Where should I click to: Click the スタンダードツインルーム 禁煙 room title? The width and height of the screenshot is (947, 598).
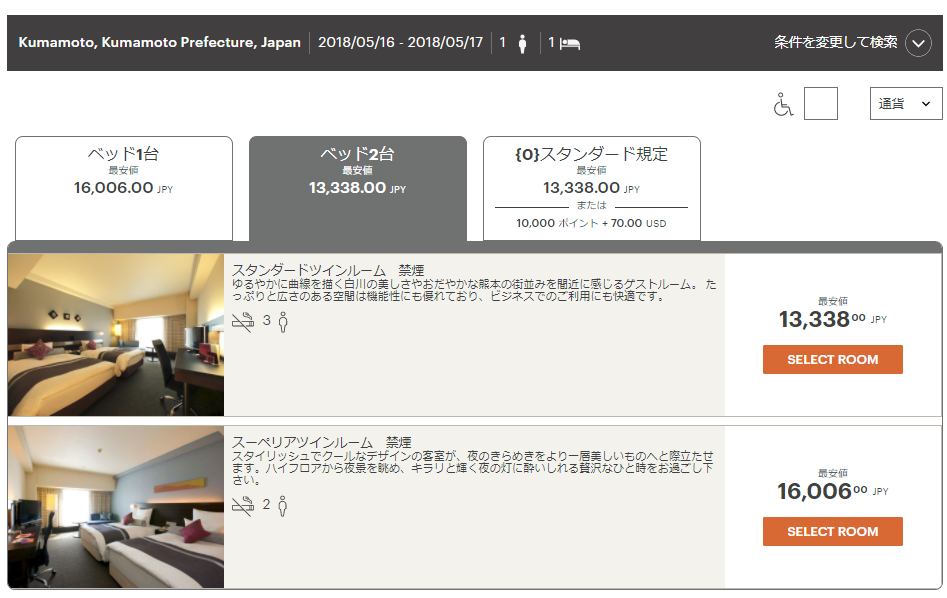(x=328, y=270)
